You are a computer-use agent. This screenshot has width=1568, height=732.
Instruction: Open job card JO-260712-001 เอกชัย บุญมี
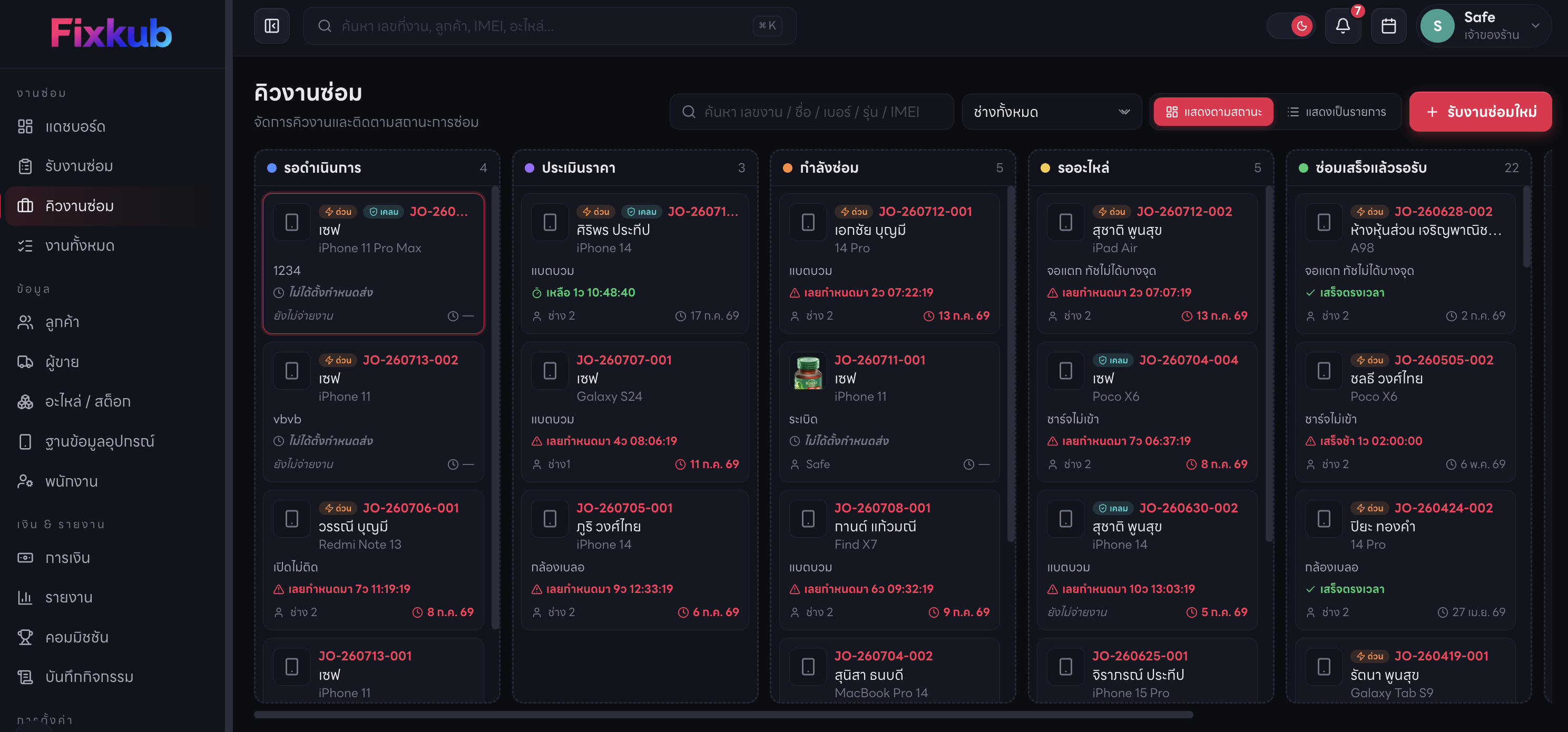click(x=889, y=263)
